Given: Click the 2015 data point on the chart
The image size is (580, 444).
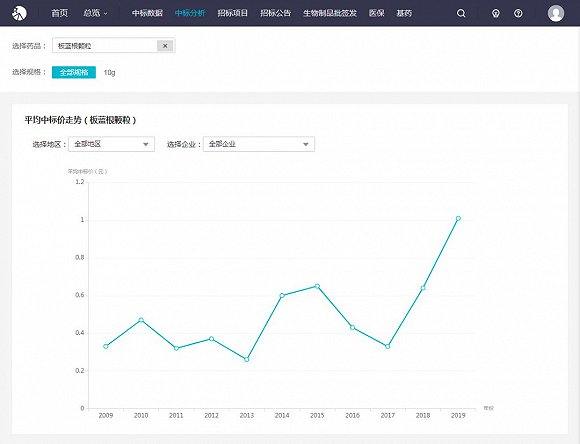Looking at the screenshot, I should 317,286.
